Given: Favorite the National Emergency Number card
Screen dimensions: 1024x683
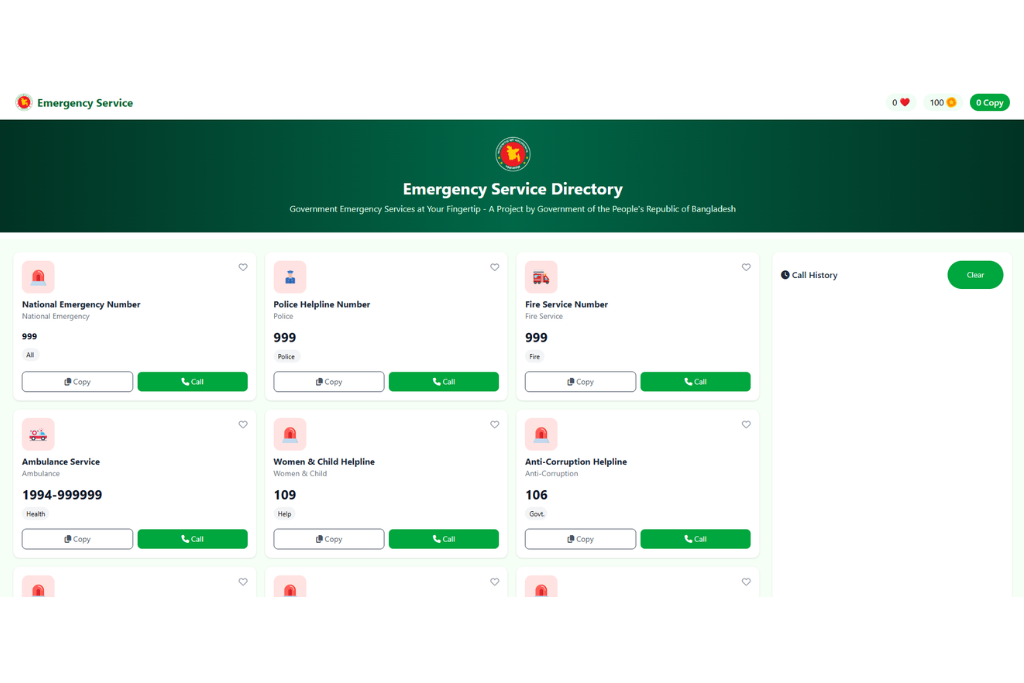Looking at the screenshot, I should (243, 267).
